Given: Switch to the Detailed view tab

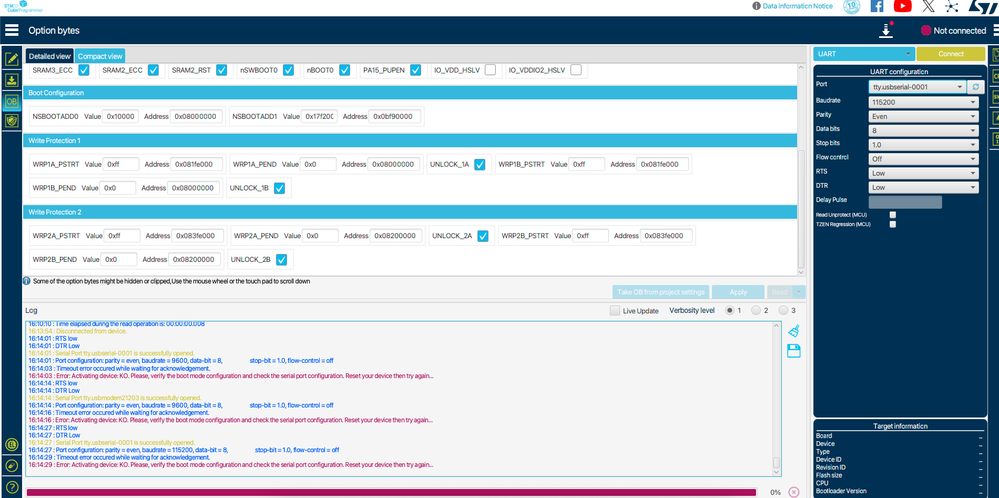Looking at the screenshot, I should tap(50, 56).
